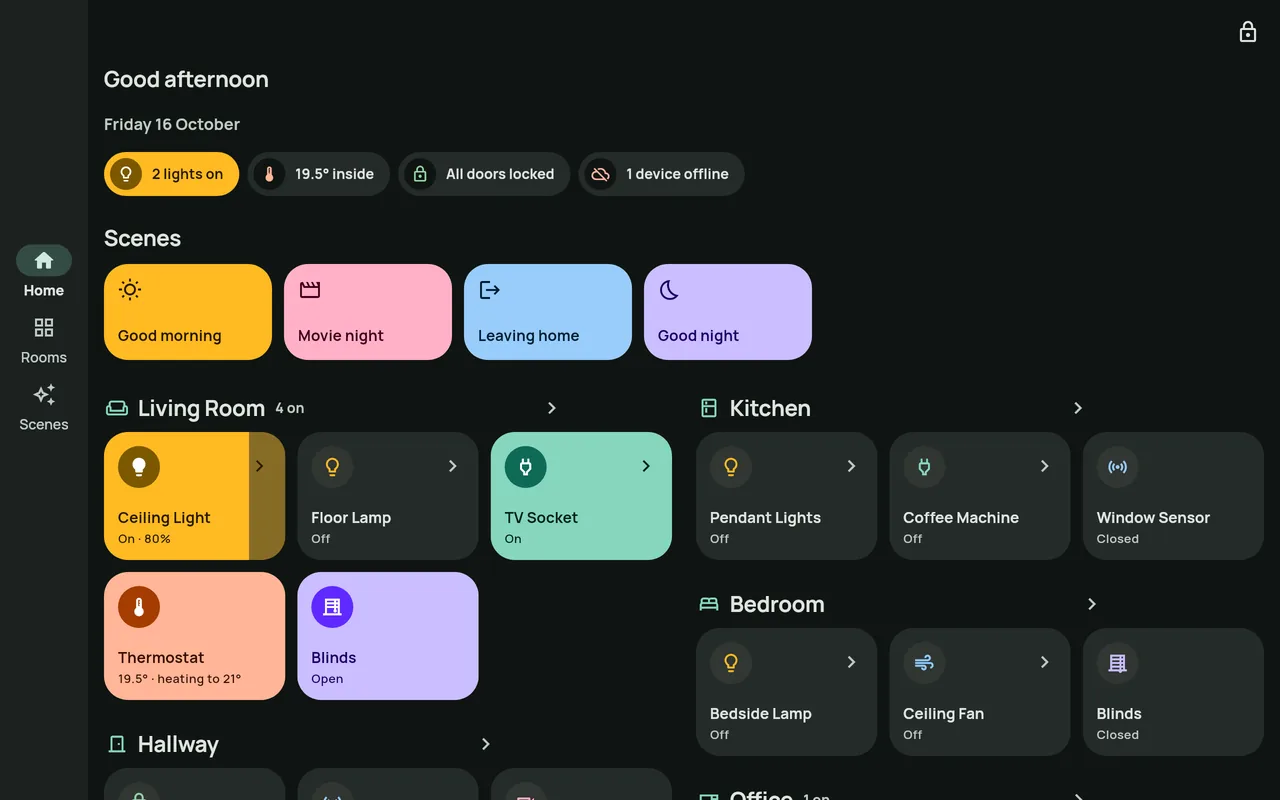Click the thermometer icon in temperature chip

coord(268,174)
